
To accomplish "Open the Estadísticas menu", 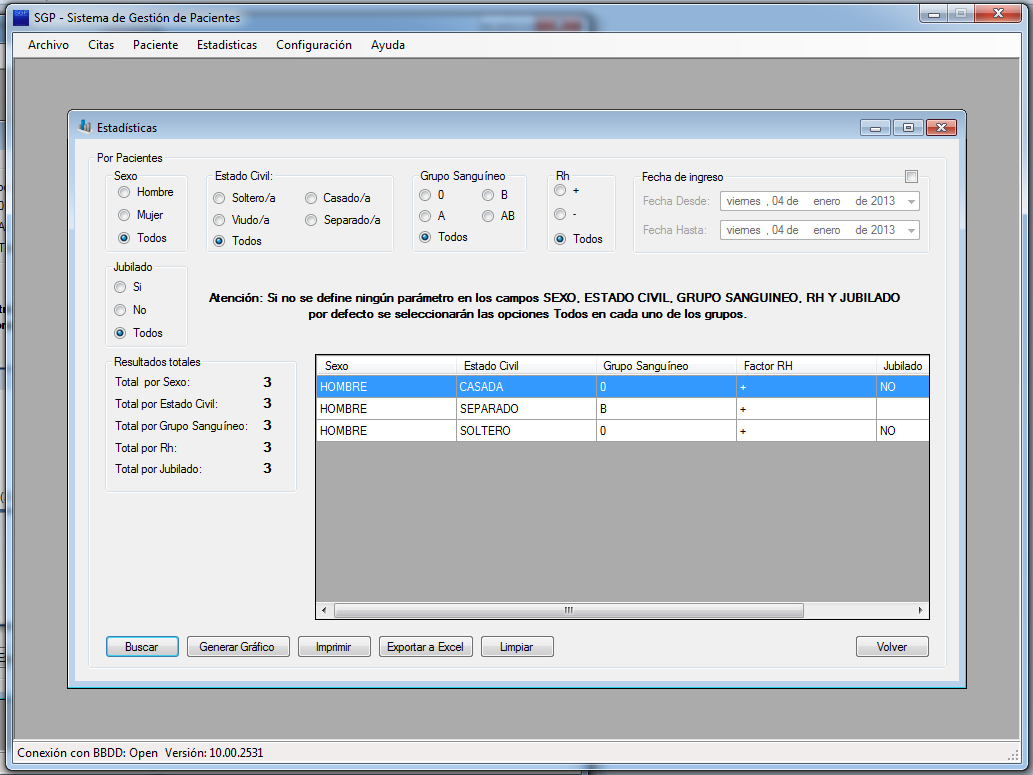I will tap(227, 45).
